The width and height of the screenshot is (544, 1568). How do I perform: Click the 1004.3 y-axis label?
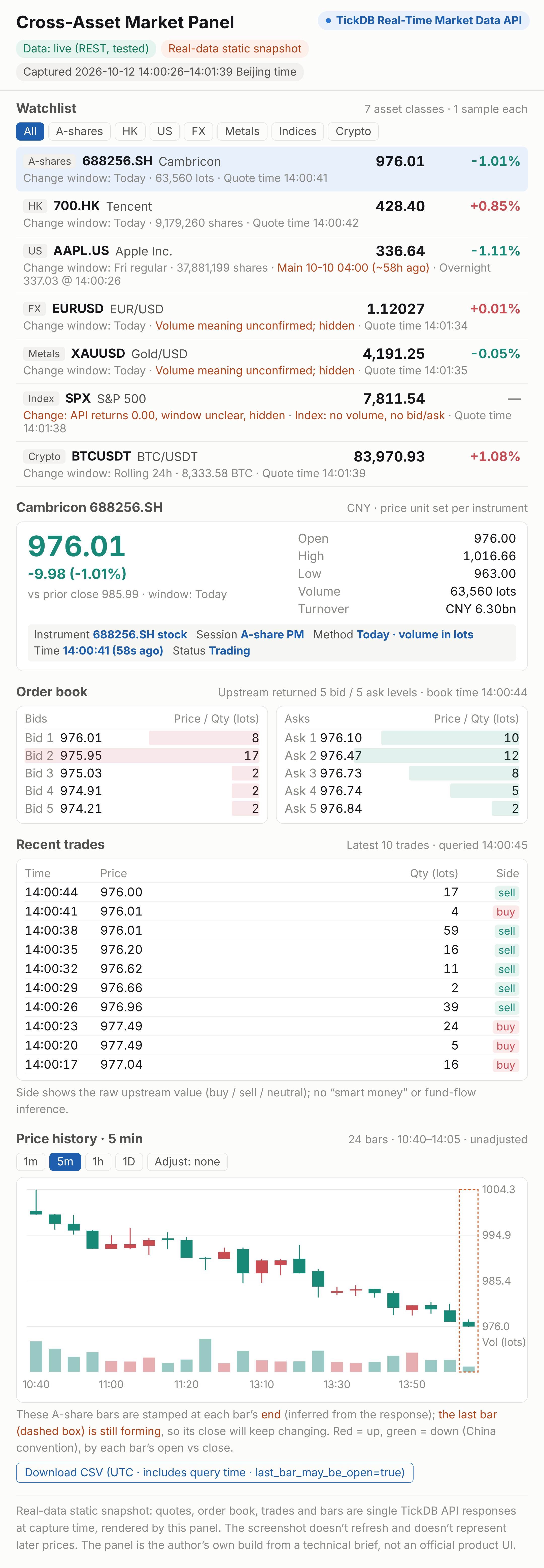[498, 1189]
